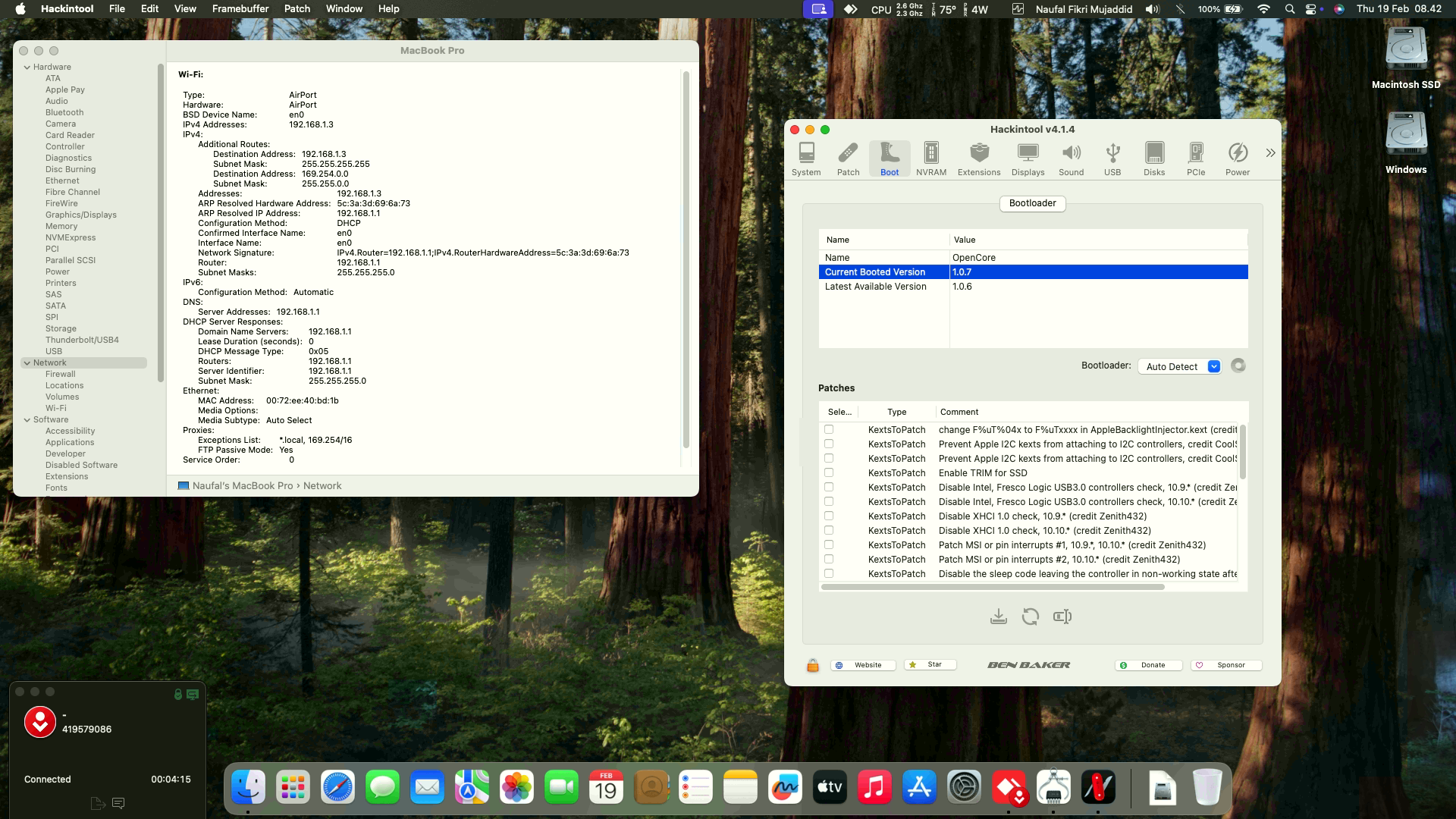Open Extensions section in Hackintool toolbar

pyautogui.click(x=979, y=159)
